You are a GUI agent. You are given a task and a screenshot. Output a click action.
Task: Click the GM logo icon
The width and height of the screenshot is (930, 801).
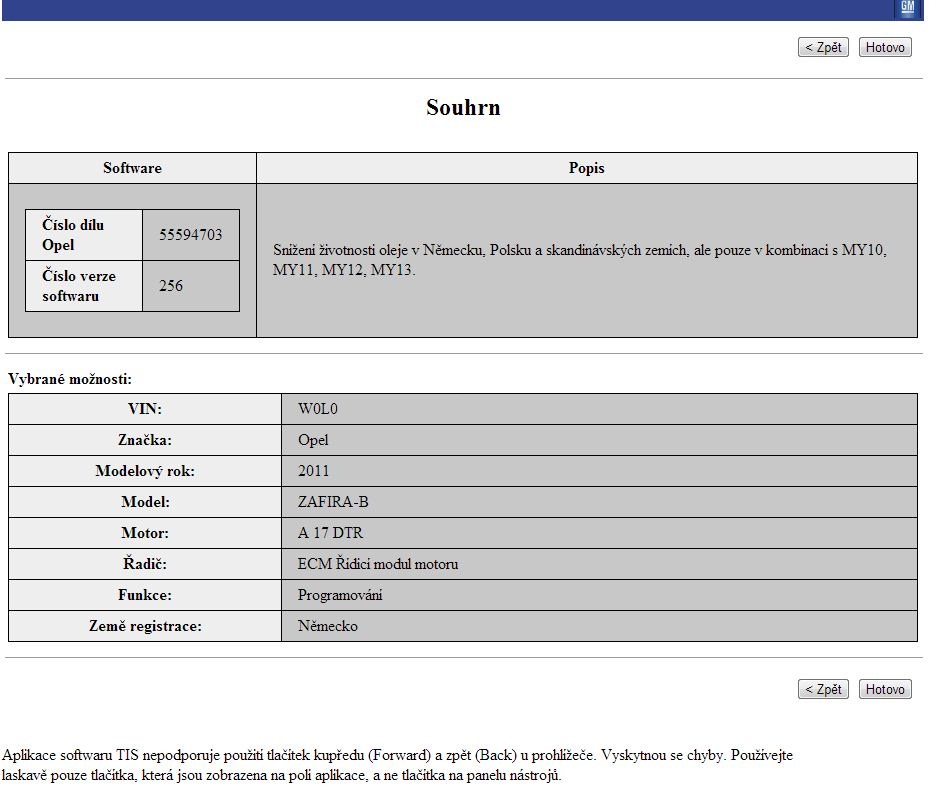click(x=907, y=8)
